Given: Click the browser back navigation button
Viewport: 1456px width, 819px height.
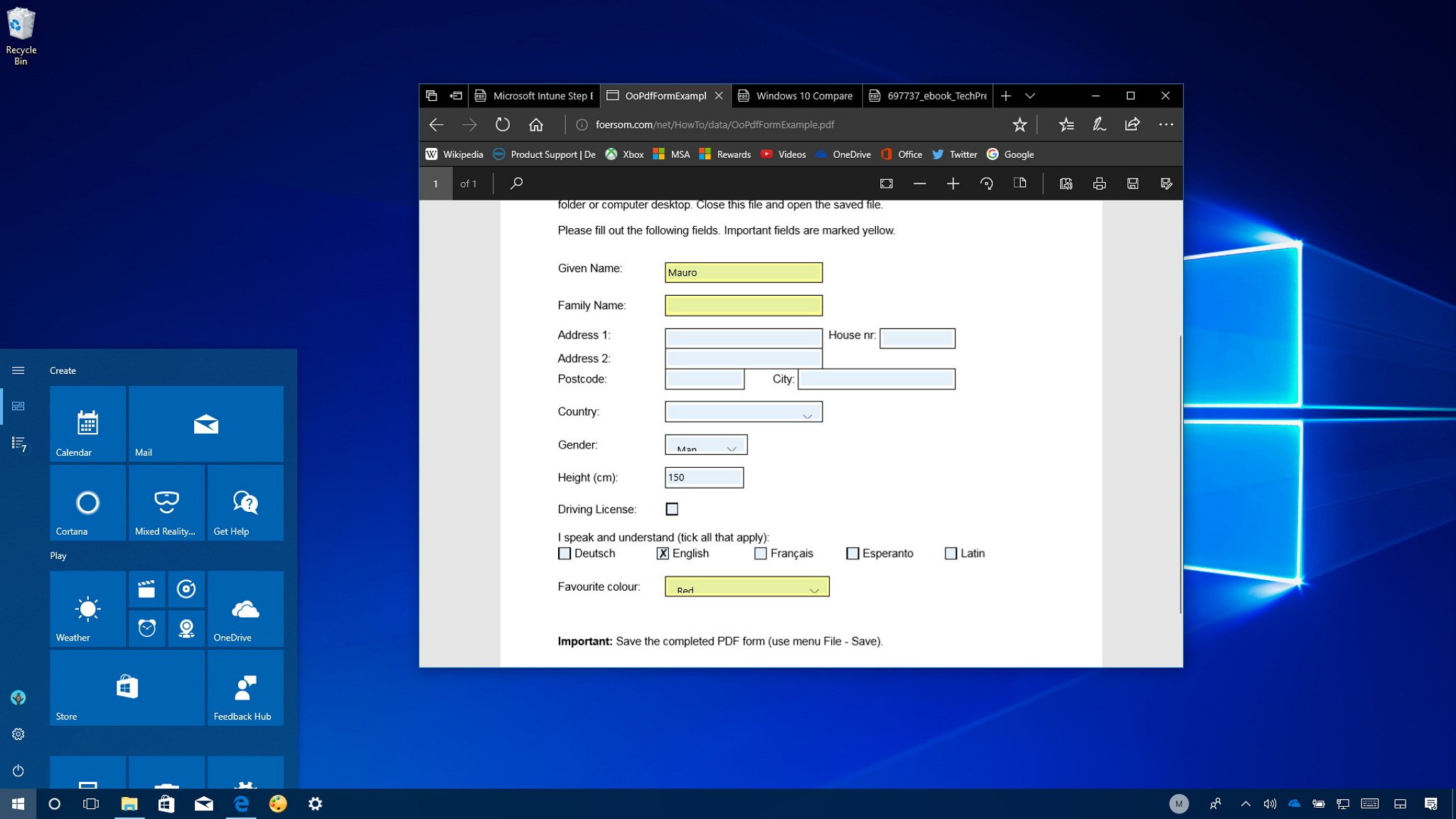Looking at the screenshot, I should [436, 124].
